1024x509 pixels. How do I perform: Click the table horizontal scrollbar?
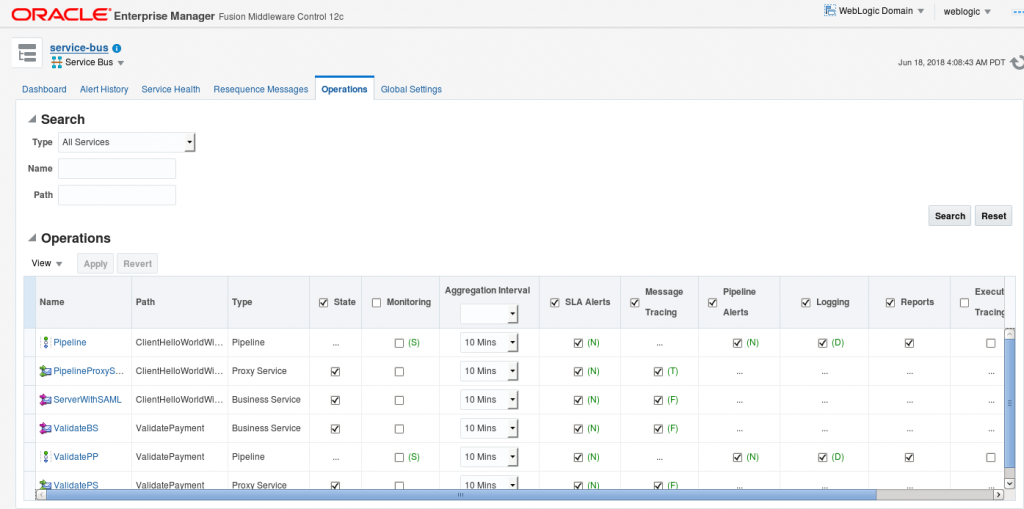click(x=460, y=495)
